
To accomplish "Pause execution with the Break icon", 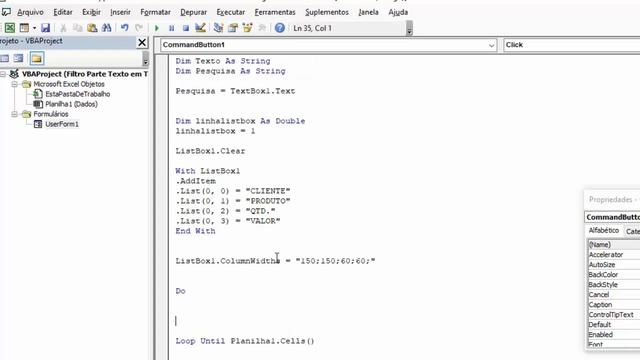I will click(x=171, y=28).
